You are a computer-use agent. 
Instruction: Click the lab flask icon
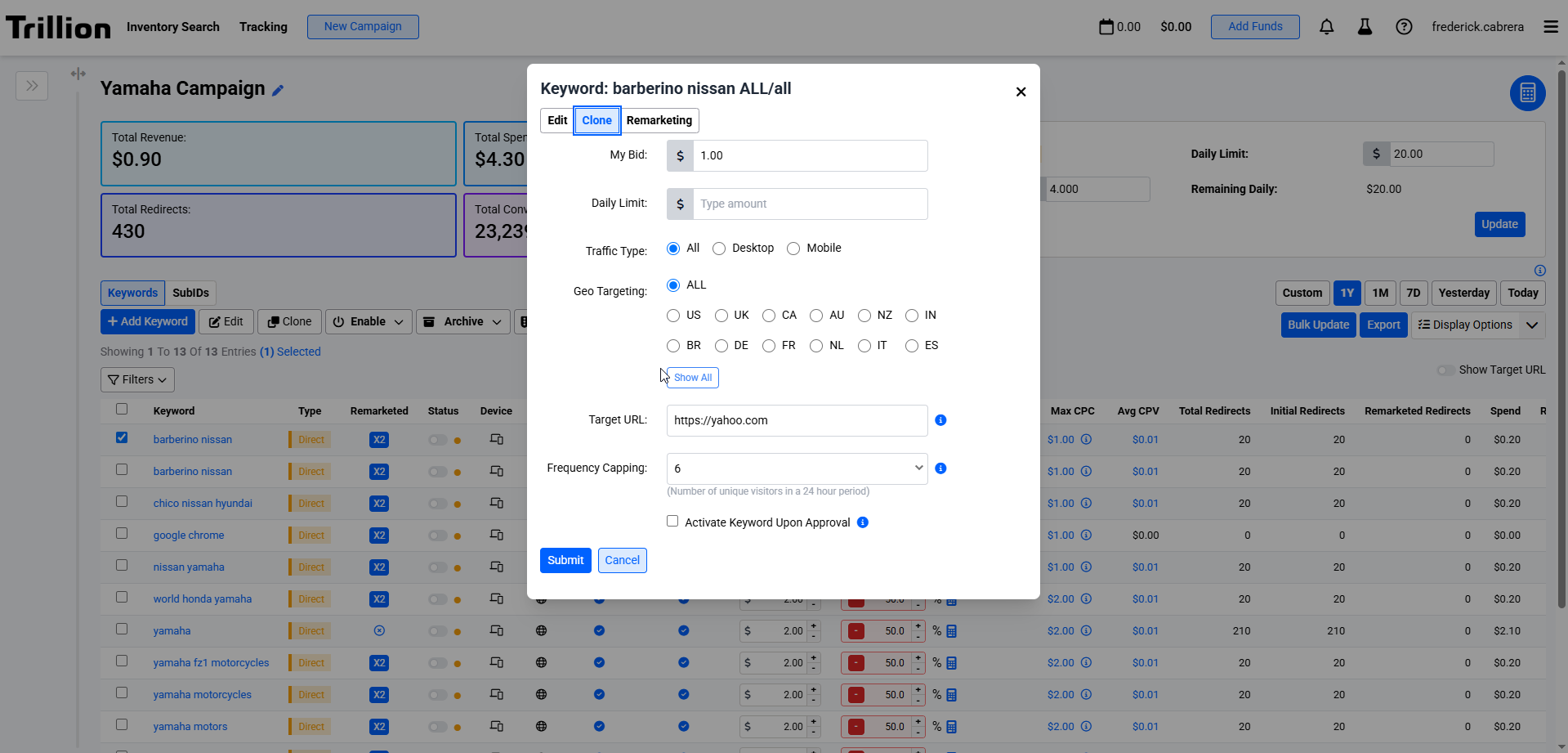click(x=1365, y=27)
